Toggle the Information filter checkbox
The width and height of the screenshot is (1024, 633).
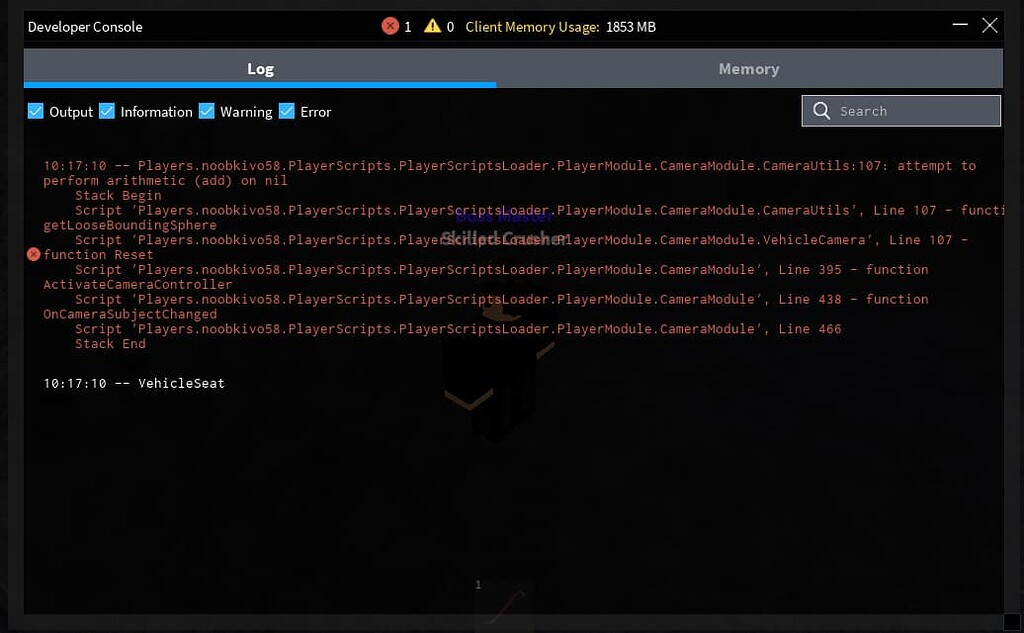click(107, 111)
